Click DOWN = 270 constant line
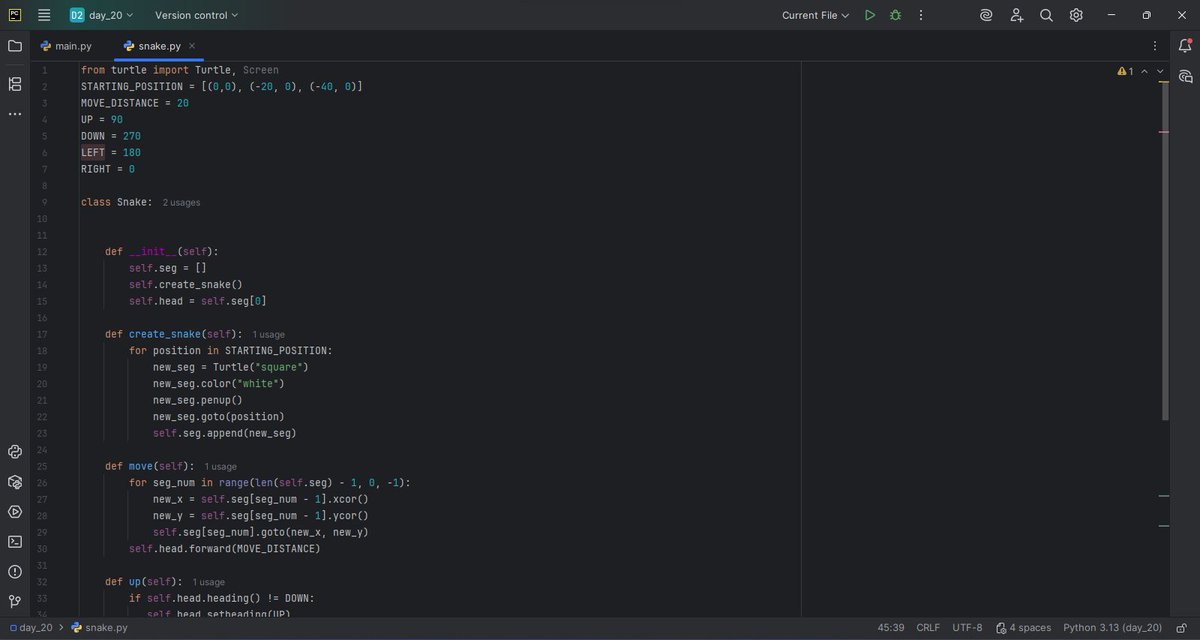 coord(111,136)
